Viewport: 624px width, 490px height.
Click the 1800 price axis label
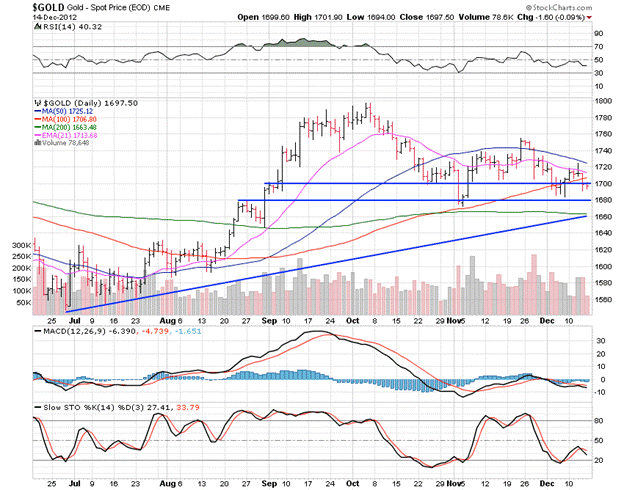[x=604, y=101]
